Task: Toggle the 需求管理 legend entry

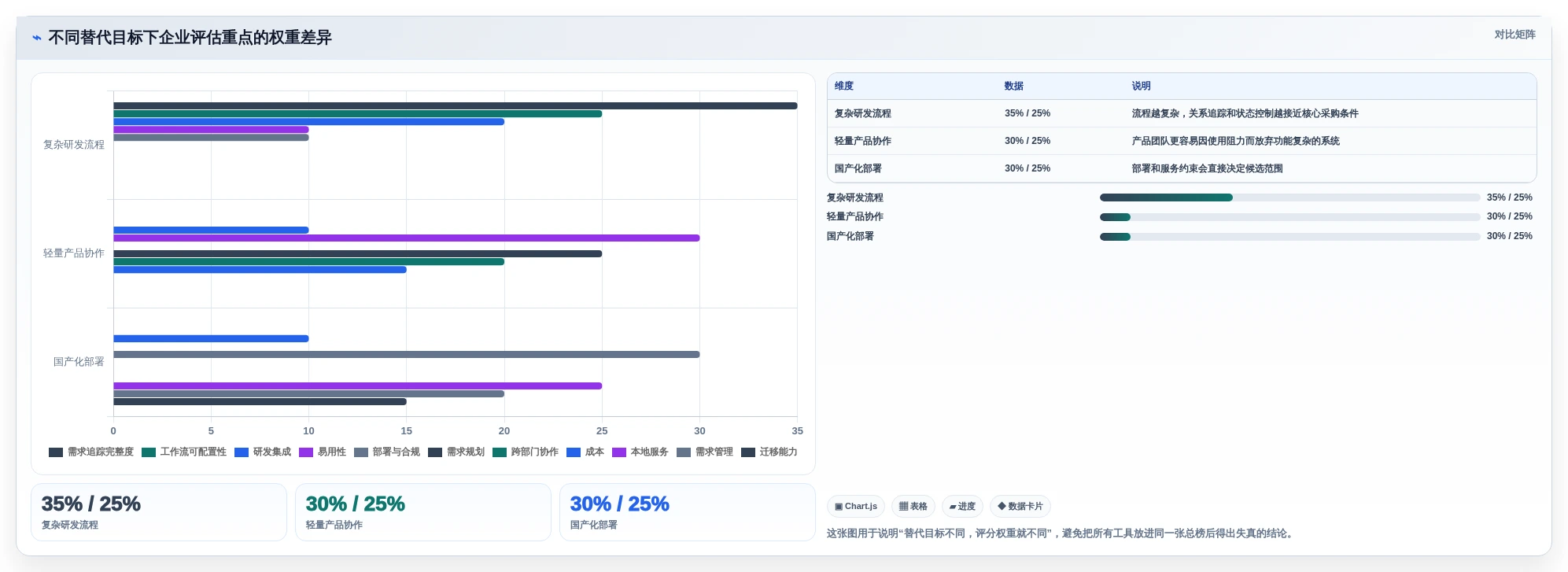Action: 705,452
